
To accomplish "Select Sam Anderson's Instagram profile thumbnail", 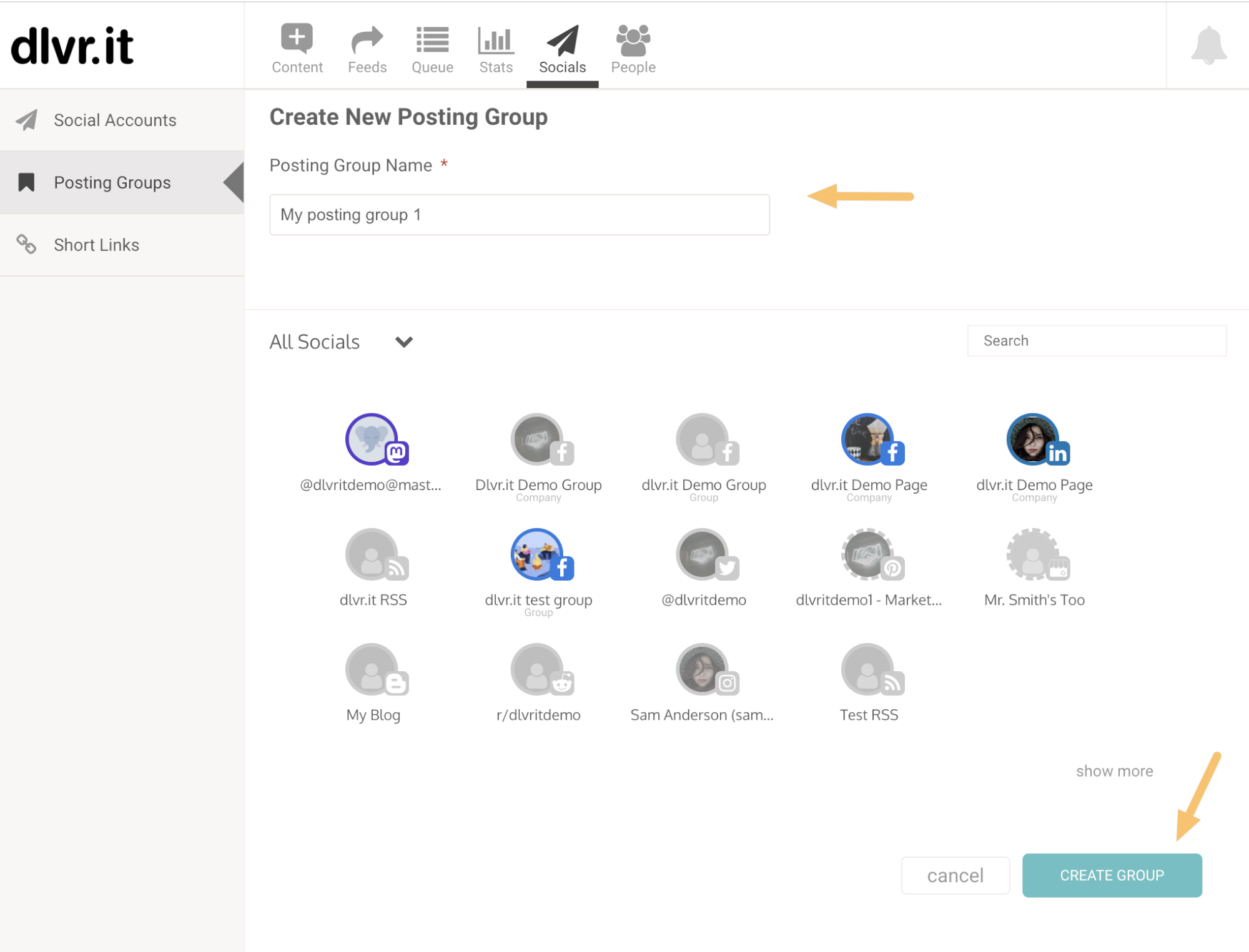I will (702, 669).
